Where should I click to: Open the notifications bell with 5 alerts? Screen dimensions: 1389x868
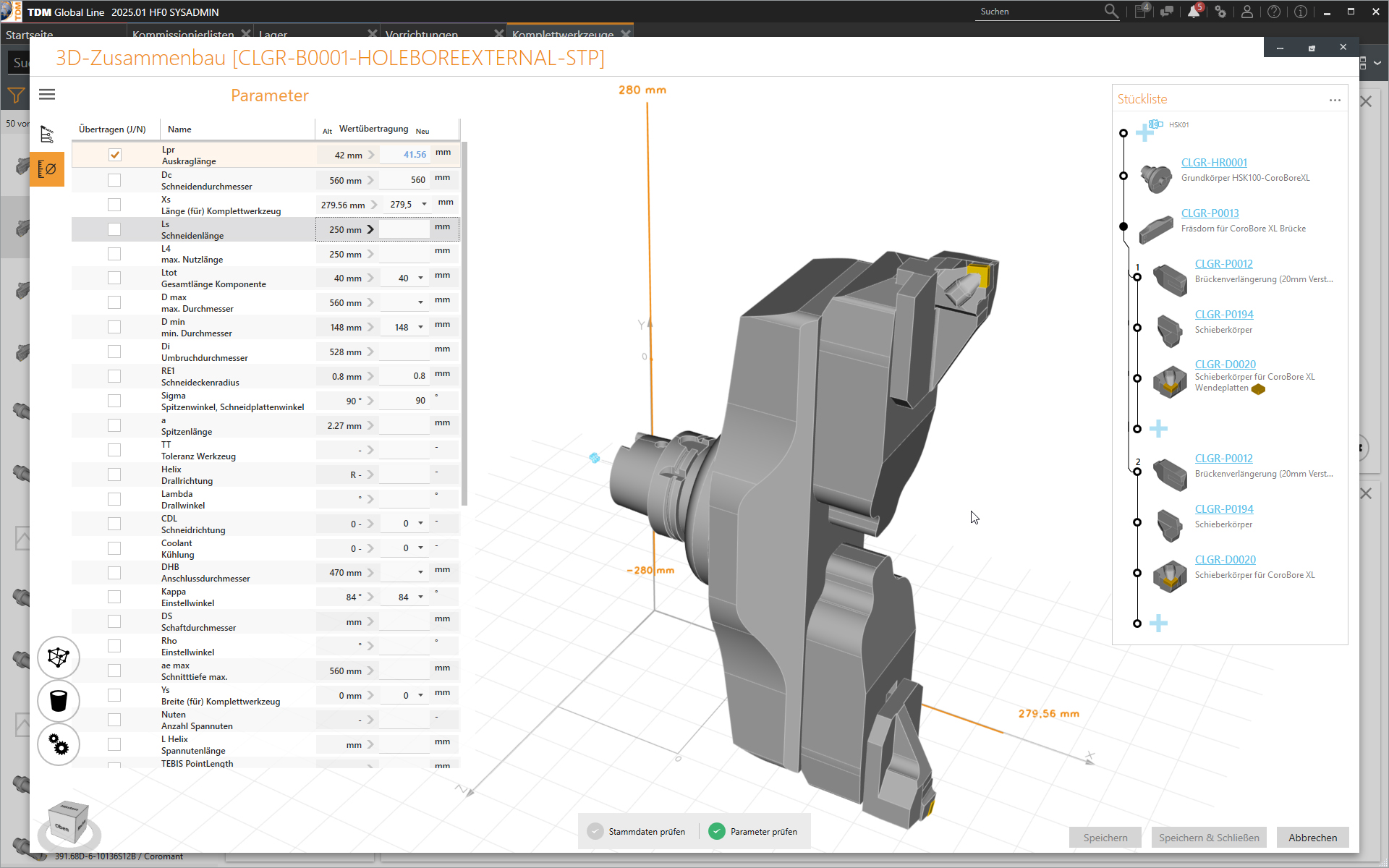(1194, 12)
